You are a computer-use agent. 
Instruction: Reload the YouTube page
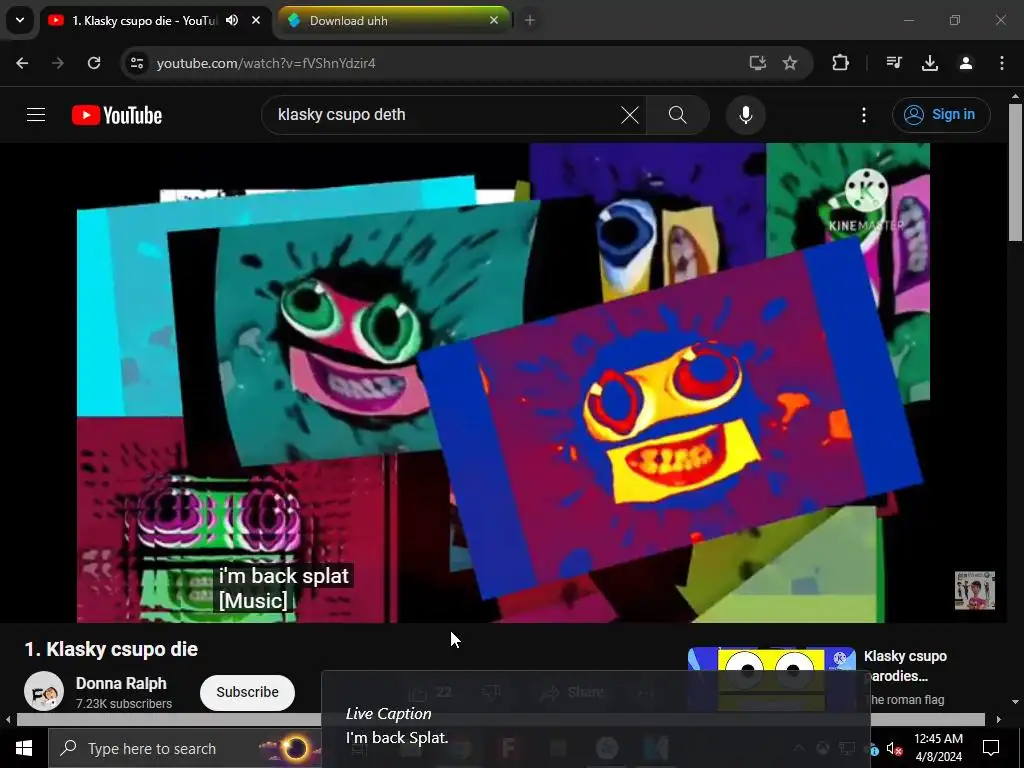pyautogui.click(x=94, y=63)
